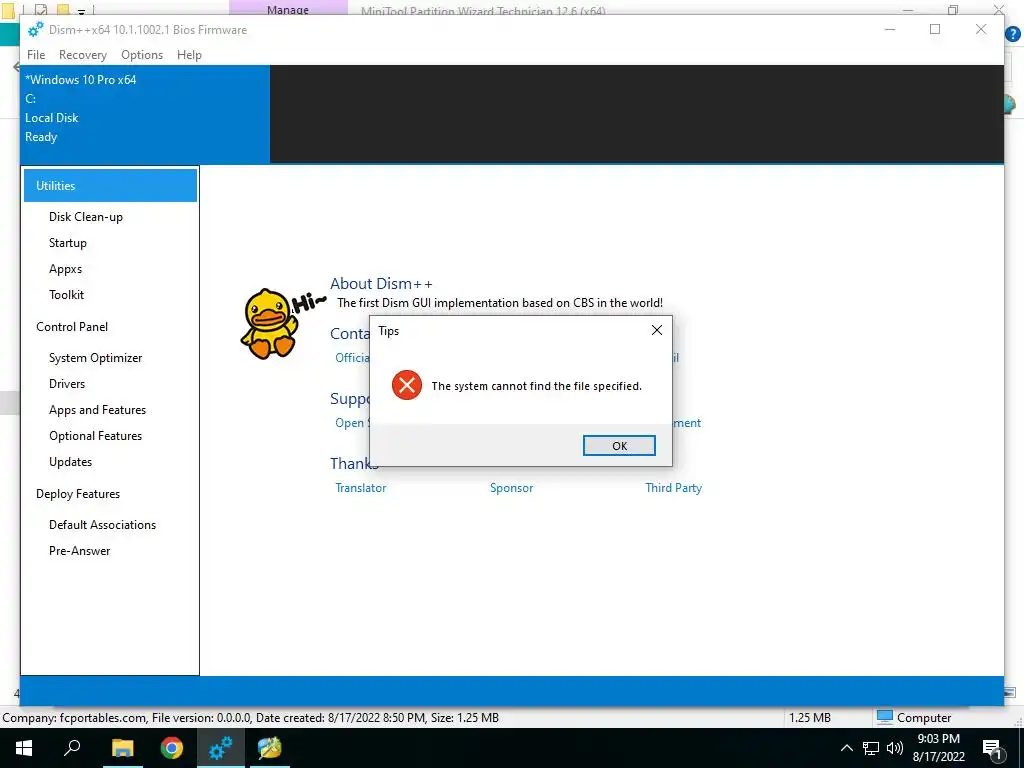The width and height of the screenshot is (1024, 768).
Task: Select the Windows 10 Pro x64 image tile
Action: click(x=145, y=114)
